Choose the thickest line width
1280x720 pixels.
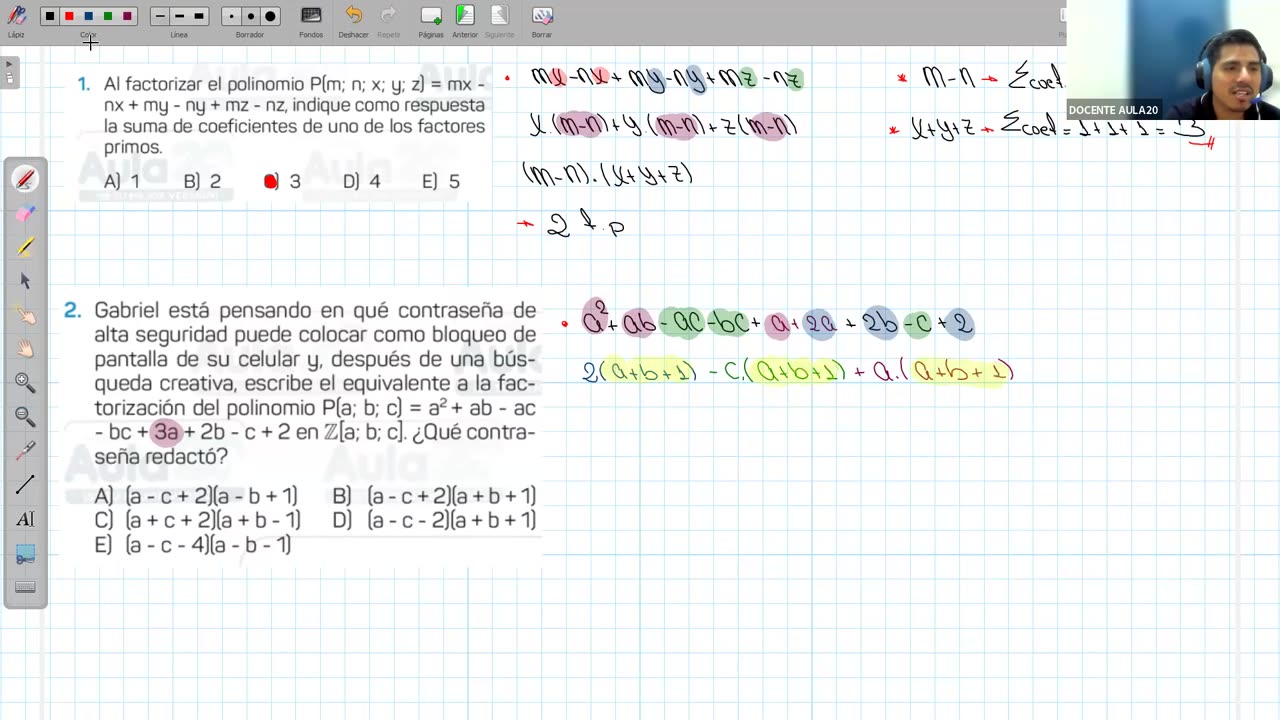tap(198, 16)
